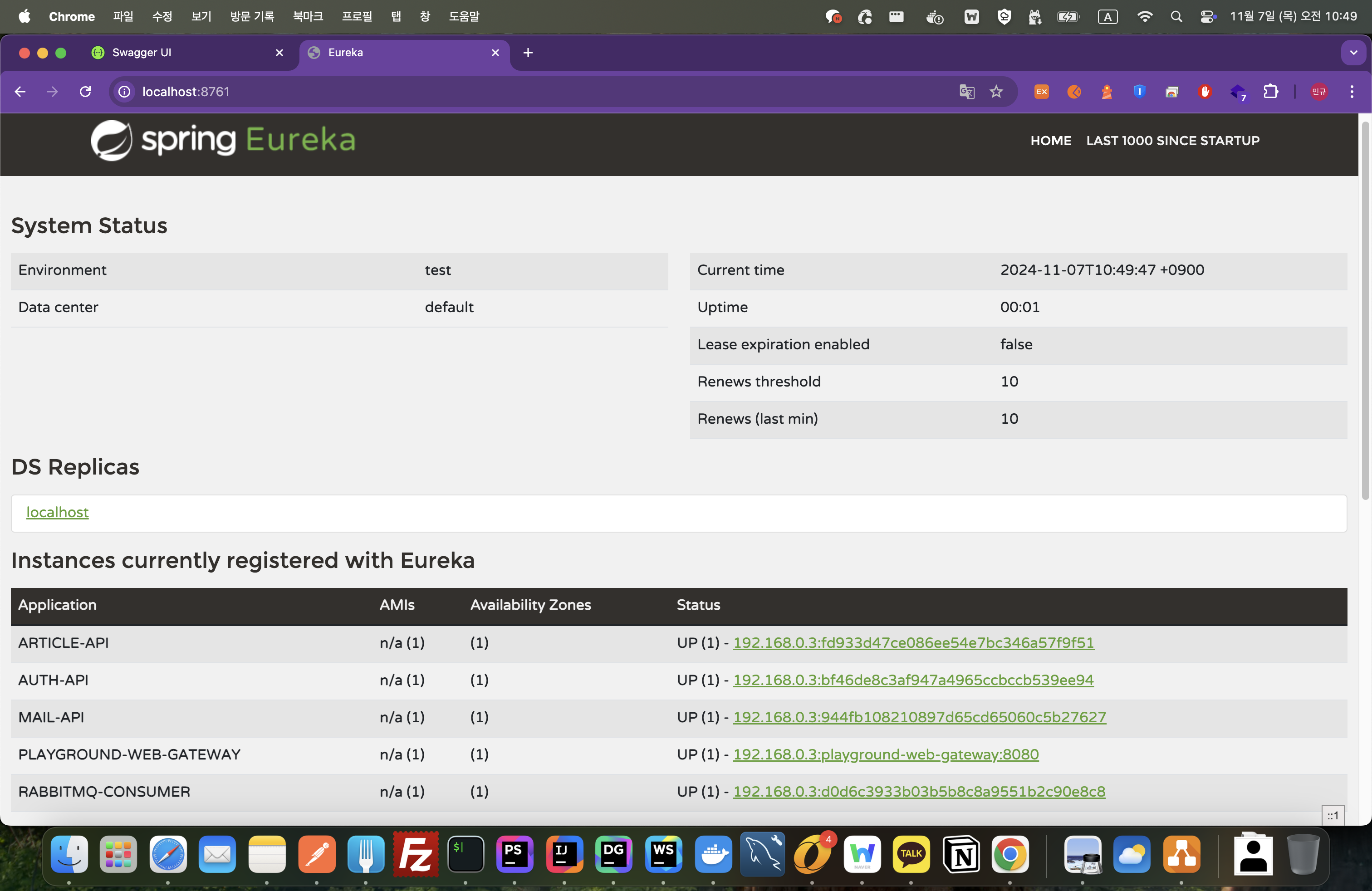1372x891 pixels.
Task: Open macOS Control Center toggles in menu bar
Action: click(x=1207, y=17)
